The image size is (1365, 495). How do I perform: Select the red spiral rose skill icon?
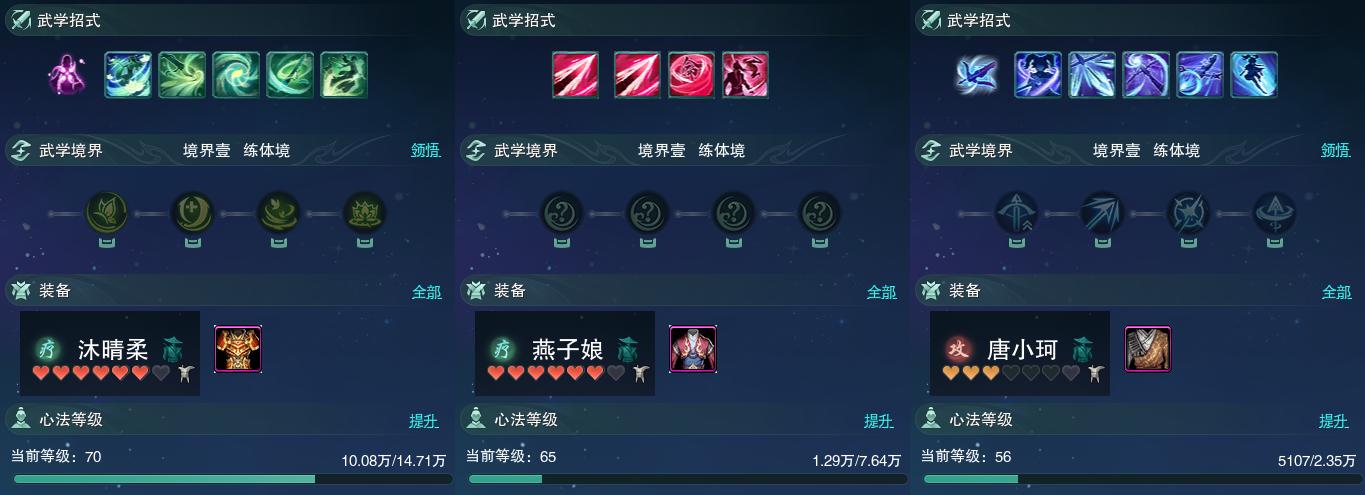(x=691, y=75)
